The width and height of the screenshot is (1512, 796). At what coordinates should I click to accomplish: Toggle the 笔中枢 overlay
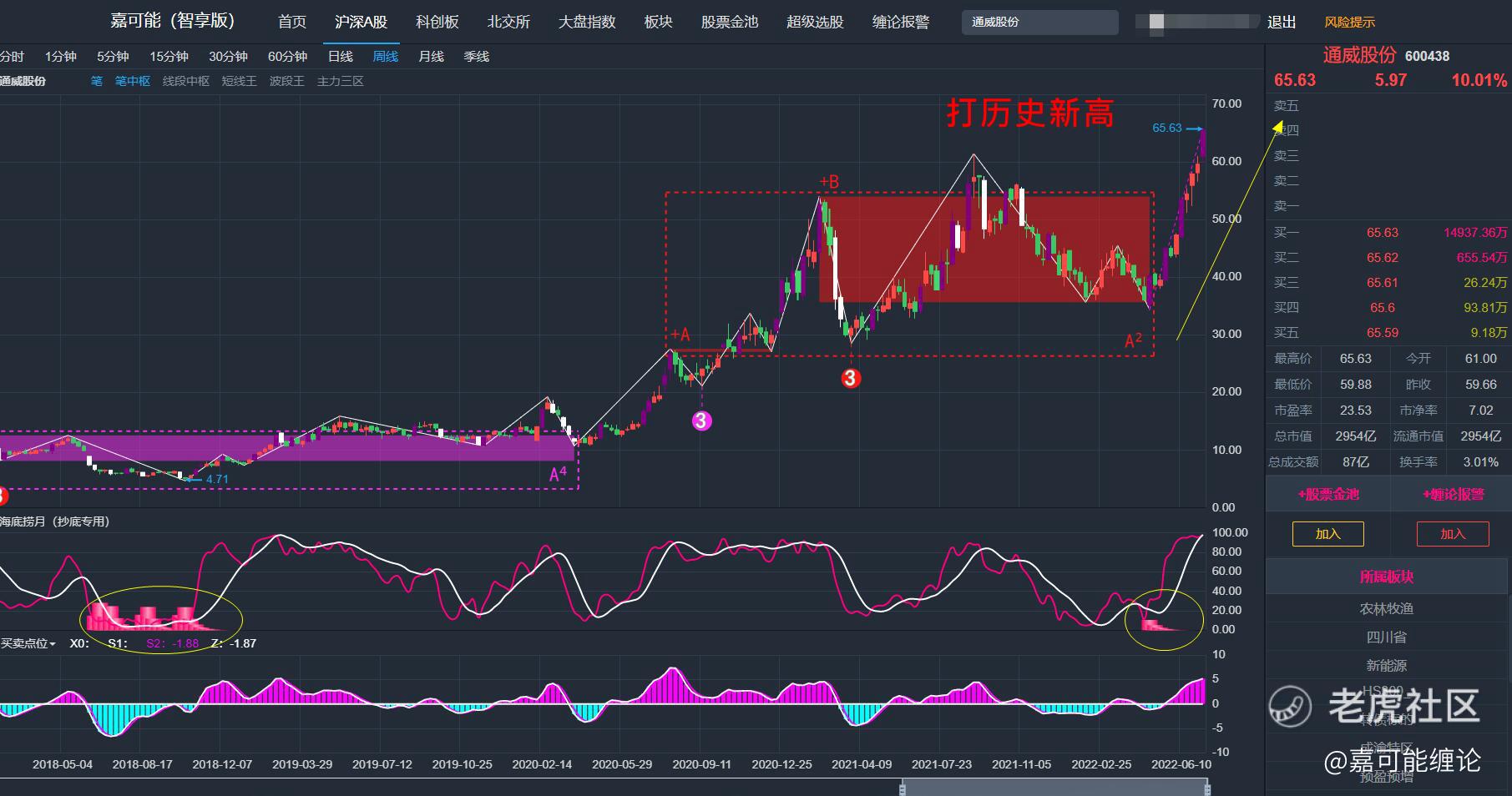(x=133, y=82)
